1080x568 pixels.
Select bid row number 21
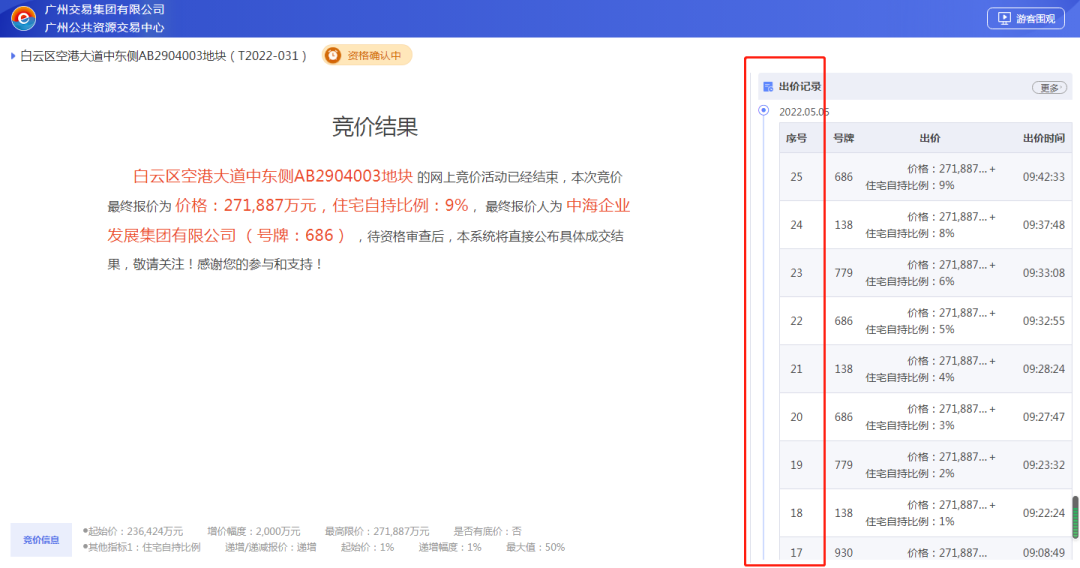click(x=796, y=369)
